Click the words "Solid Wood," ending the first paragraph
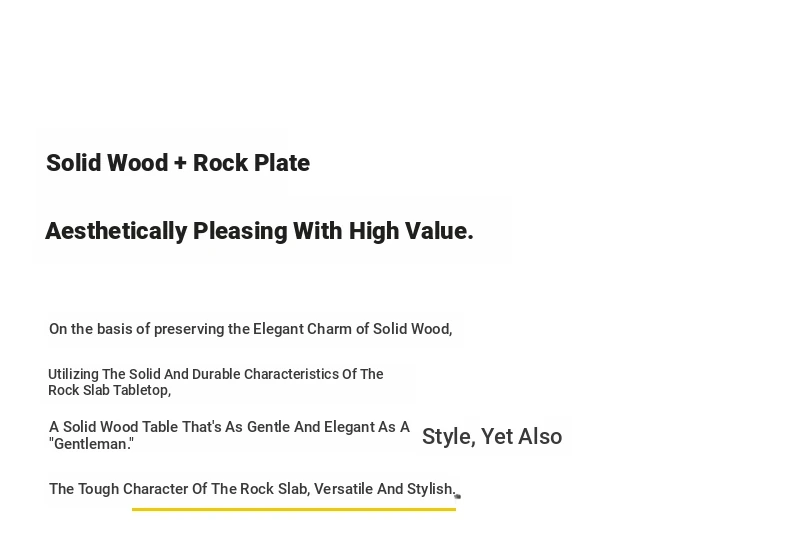Screen dimensions: 790x536 coord(413,329)
